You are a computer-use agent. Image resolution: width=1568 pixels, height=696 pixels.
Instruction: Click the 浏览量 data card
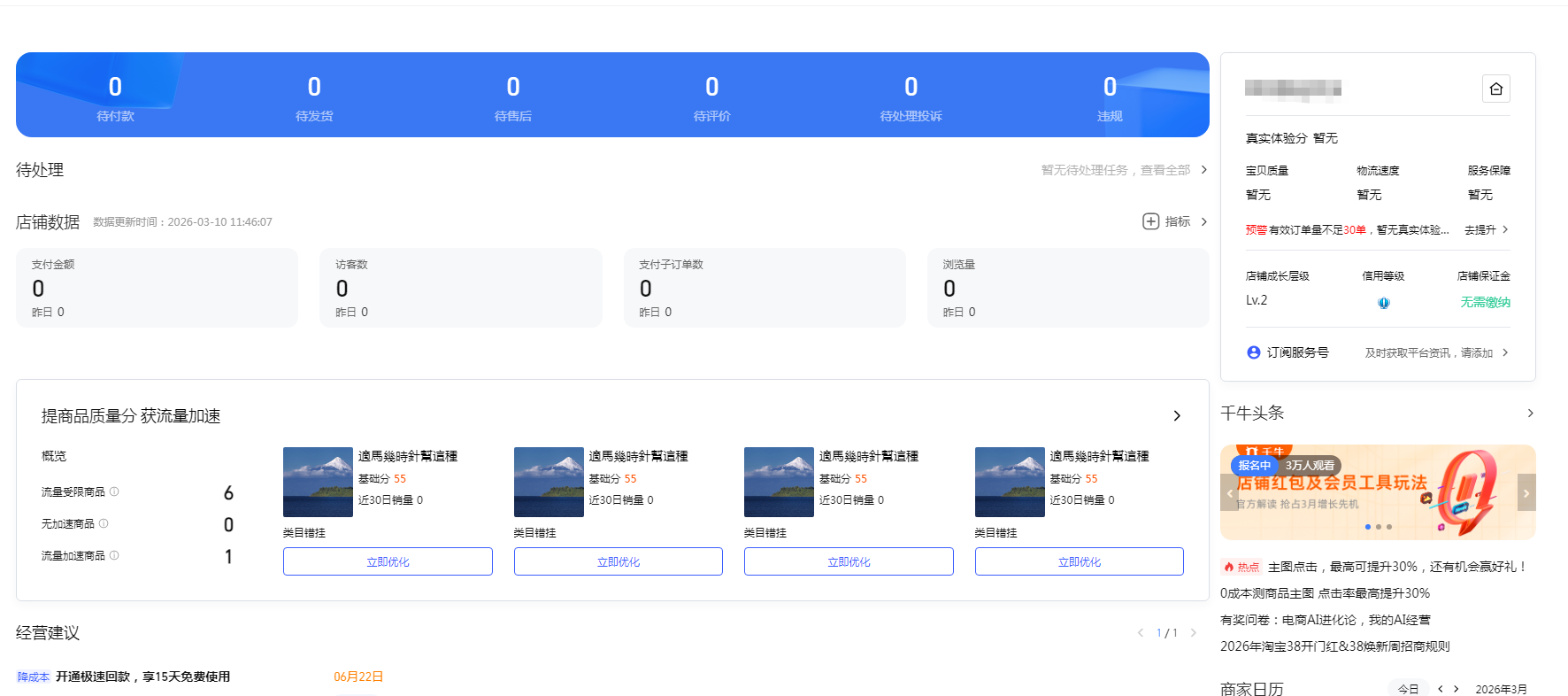tap(1068, 288)
